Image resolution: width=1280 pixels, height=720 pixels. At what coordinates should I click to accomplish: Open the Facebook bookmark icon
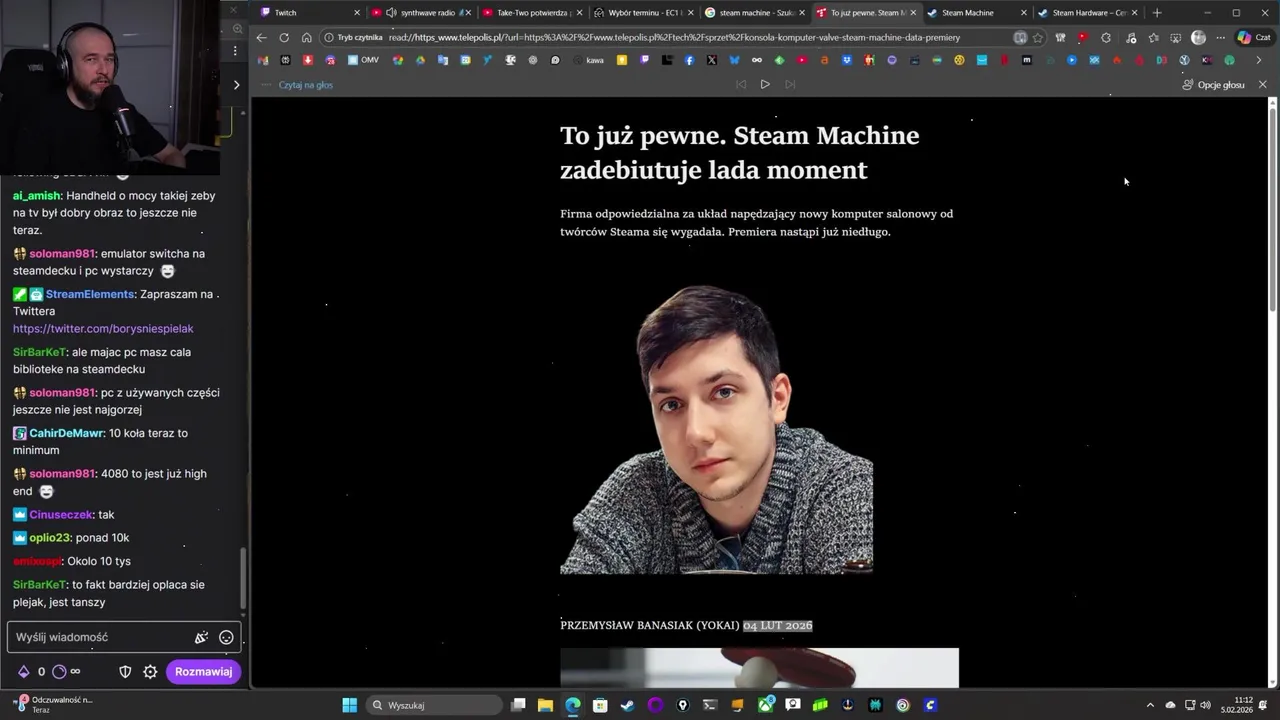pyautogui.click(x=689, y=60)
